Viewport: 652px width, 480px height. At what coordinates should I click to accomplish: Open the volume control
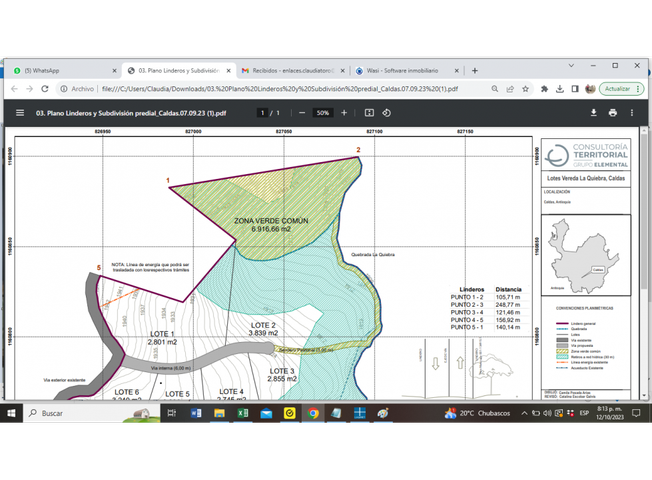547,413
